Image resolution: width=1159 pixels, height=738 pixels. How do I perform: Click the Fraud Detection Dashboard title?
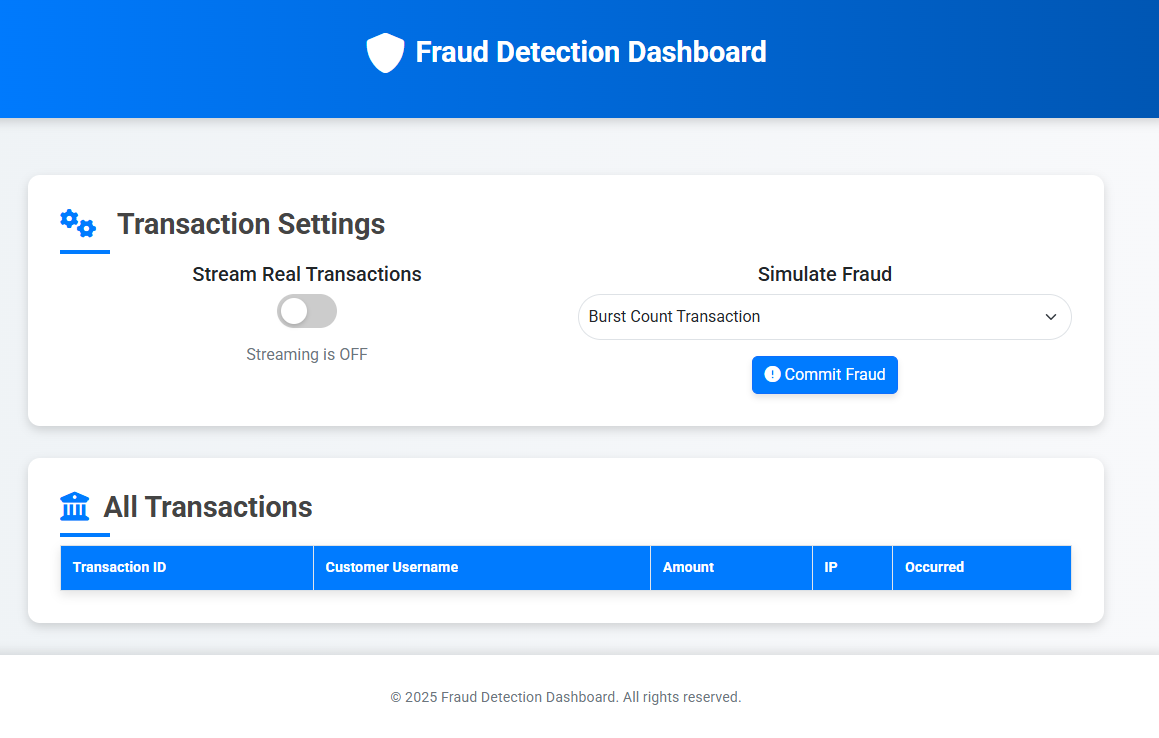coord(591,52)
